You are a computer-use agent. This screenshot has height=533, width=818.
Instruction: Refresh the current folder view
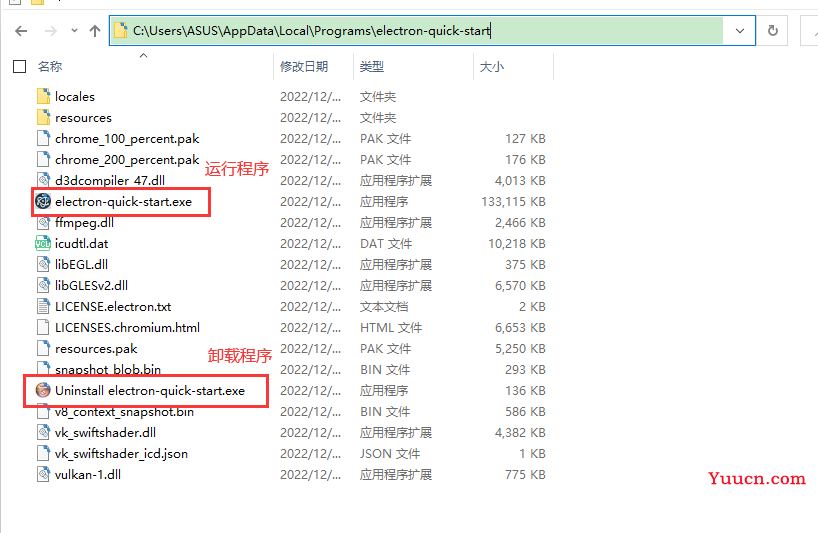(773, 31)
